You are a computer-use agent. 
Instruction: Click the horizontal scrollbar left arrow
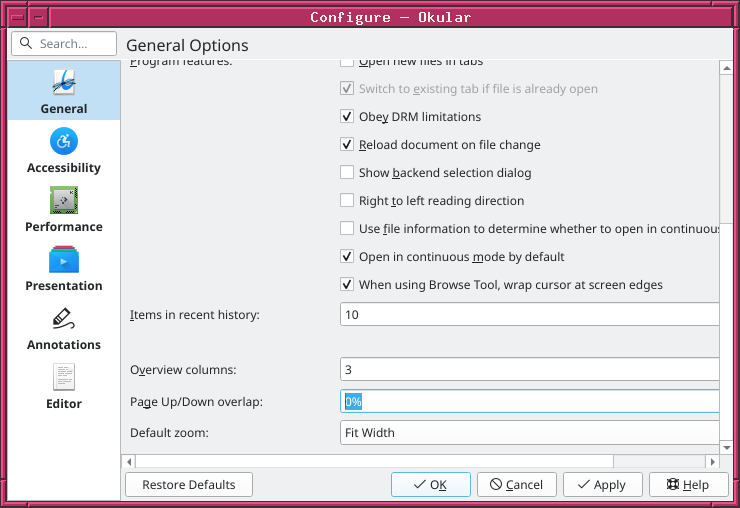129,461
